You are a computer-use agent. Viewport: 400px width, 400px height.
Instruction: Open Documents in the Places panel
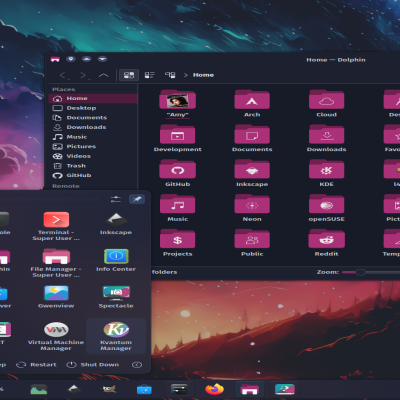pos(93,118)
